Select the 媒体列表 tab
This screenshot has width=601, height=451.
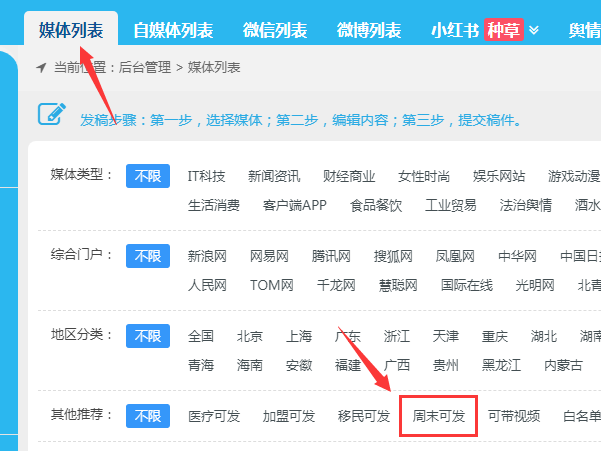(x=71, y=30)
